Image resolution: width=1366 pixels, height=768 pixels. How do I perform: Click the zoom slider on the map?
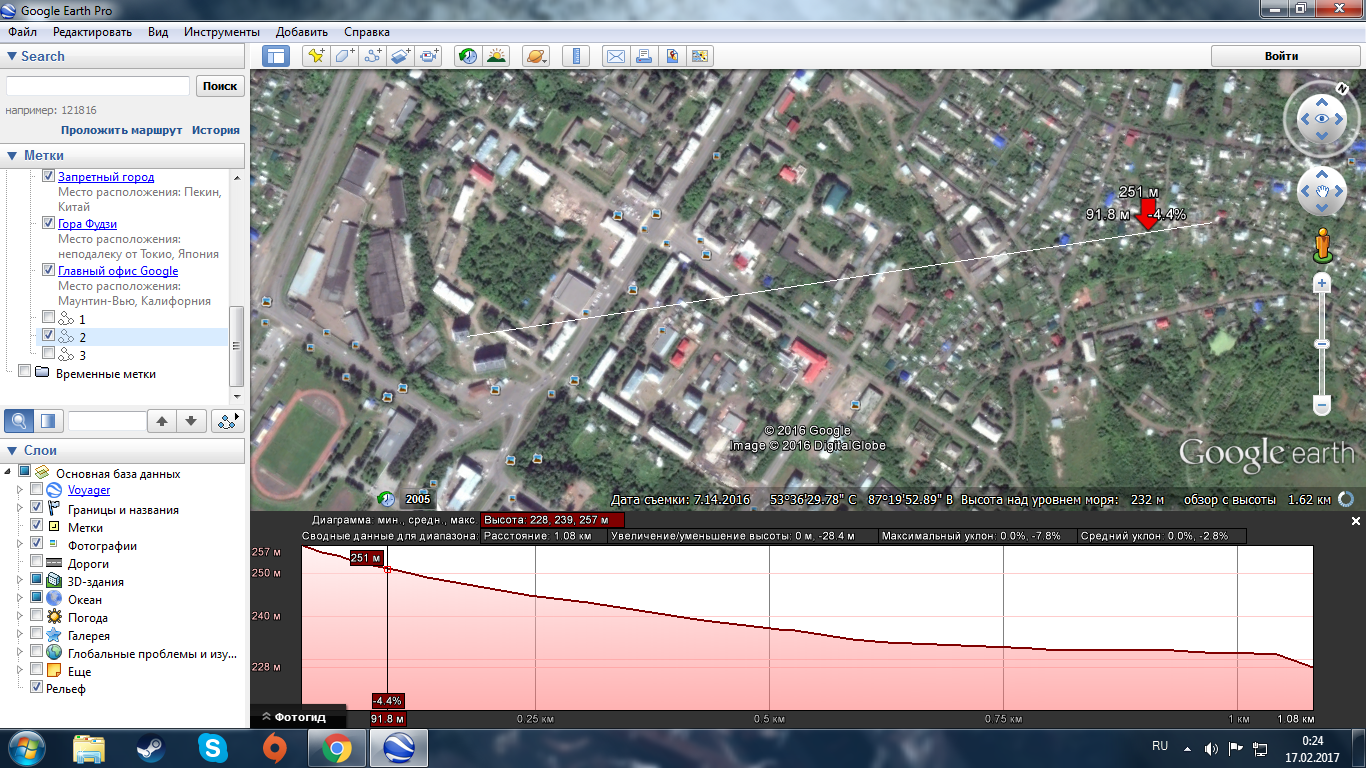1321,344
